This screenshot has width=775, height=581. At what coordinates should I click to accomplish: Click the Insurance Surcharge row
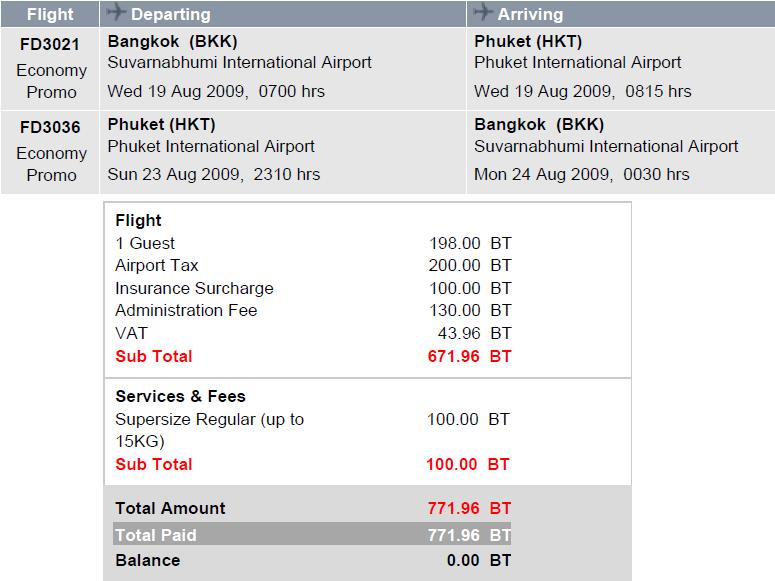coord(313,288)
